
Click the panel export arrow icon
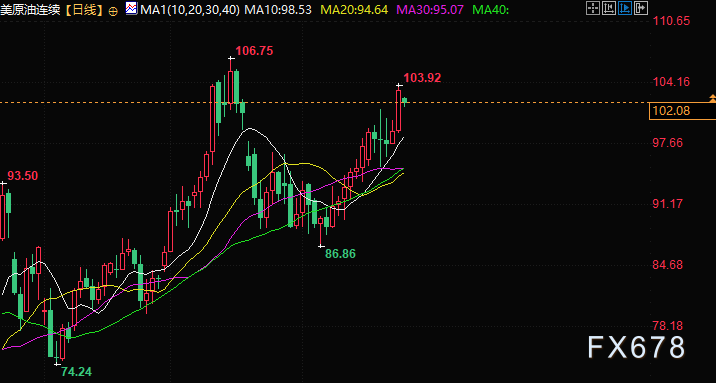(641, 8)
